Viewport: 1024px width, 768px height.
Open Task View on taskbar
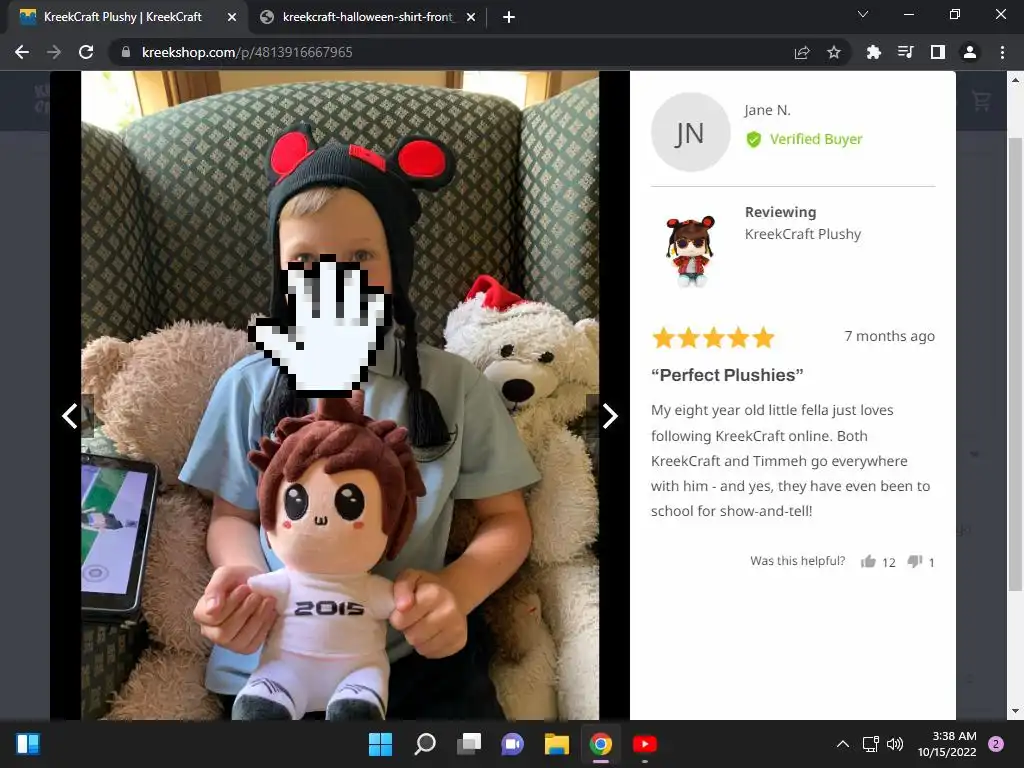point(468,744)
